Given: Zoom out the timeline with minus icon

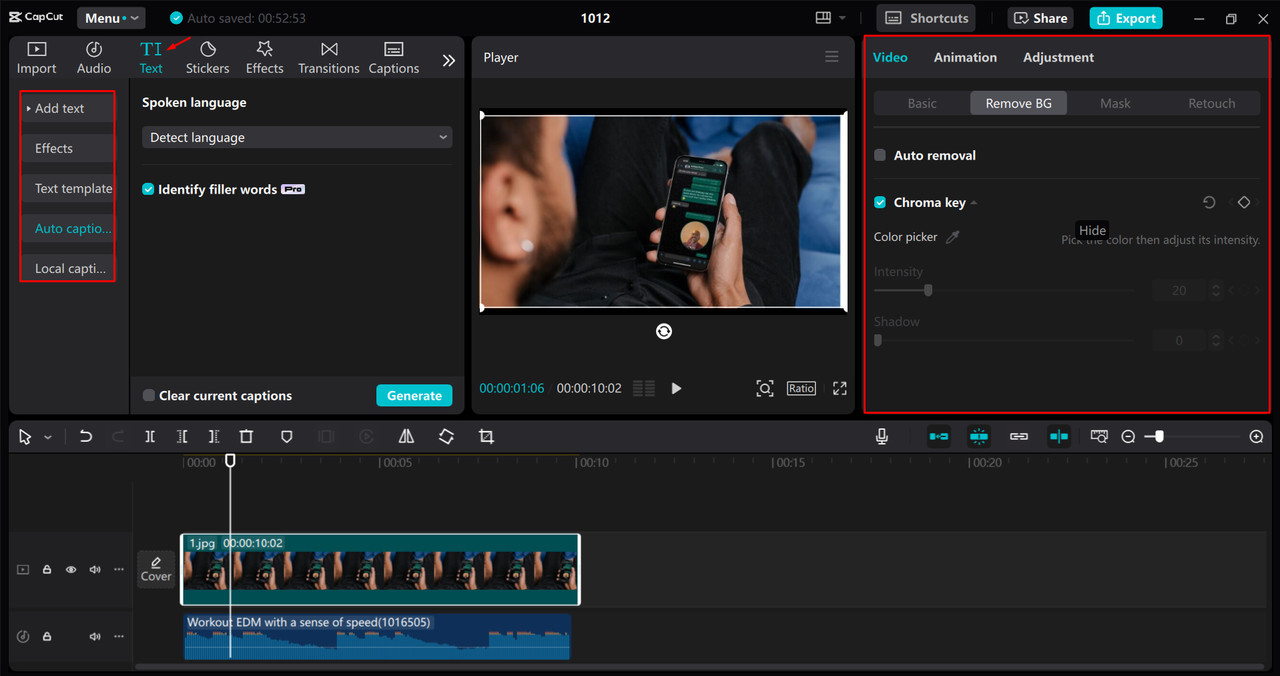Looking at the screenshot, I should pyautogui.click(x=1128, y=437).
